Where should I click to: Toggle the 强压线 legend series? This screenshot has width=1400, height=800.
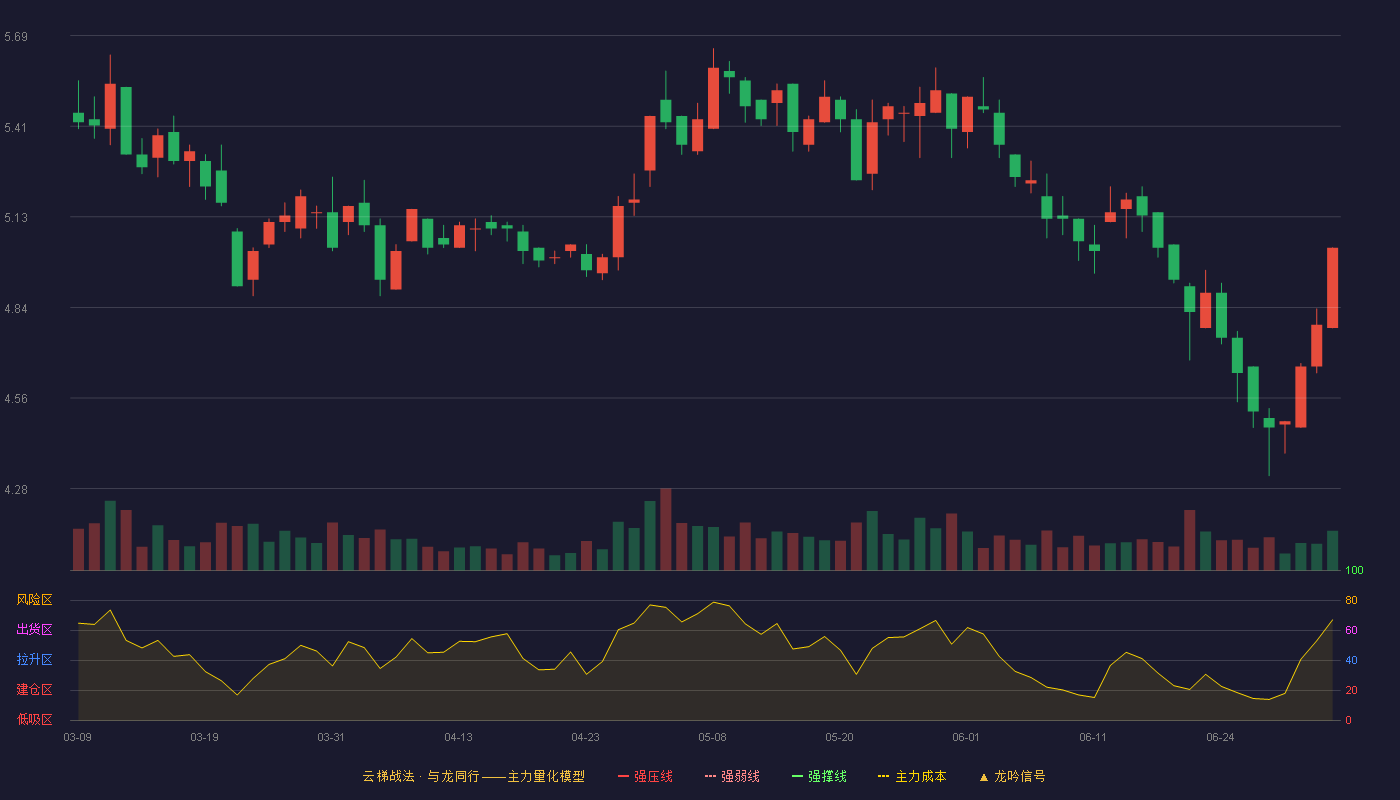pos(645,776)
